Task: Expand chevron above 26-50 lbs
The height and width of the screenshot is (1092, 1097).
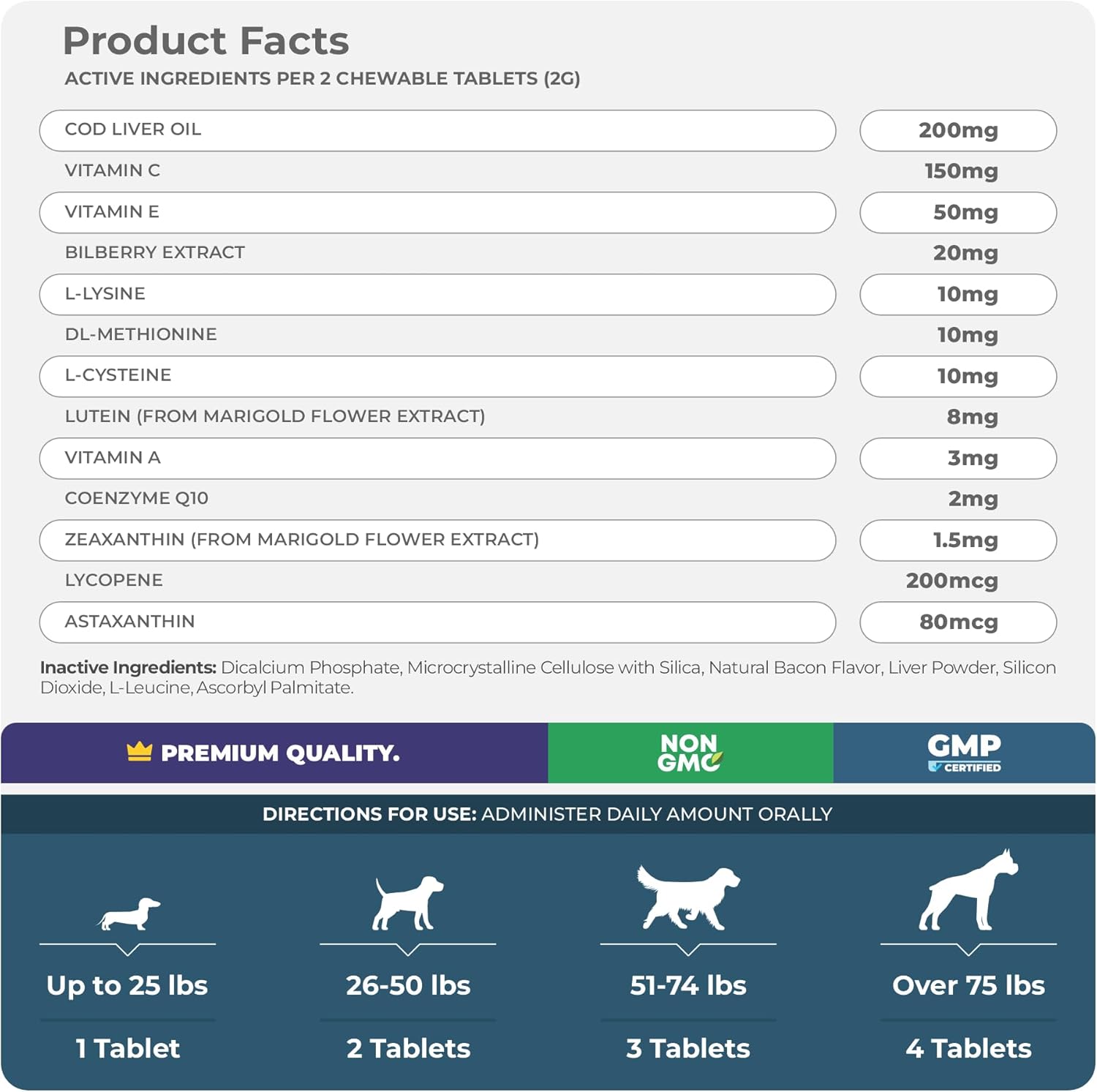Action: tap(408, 949)
